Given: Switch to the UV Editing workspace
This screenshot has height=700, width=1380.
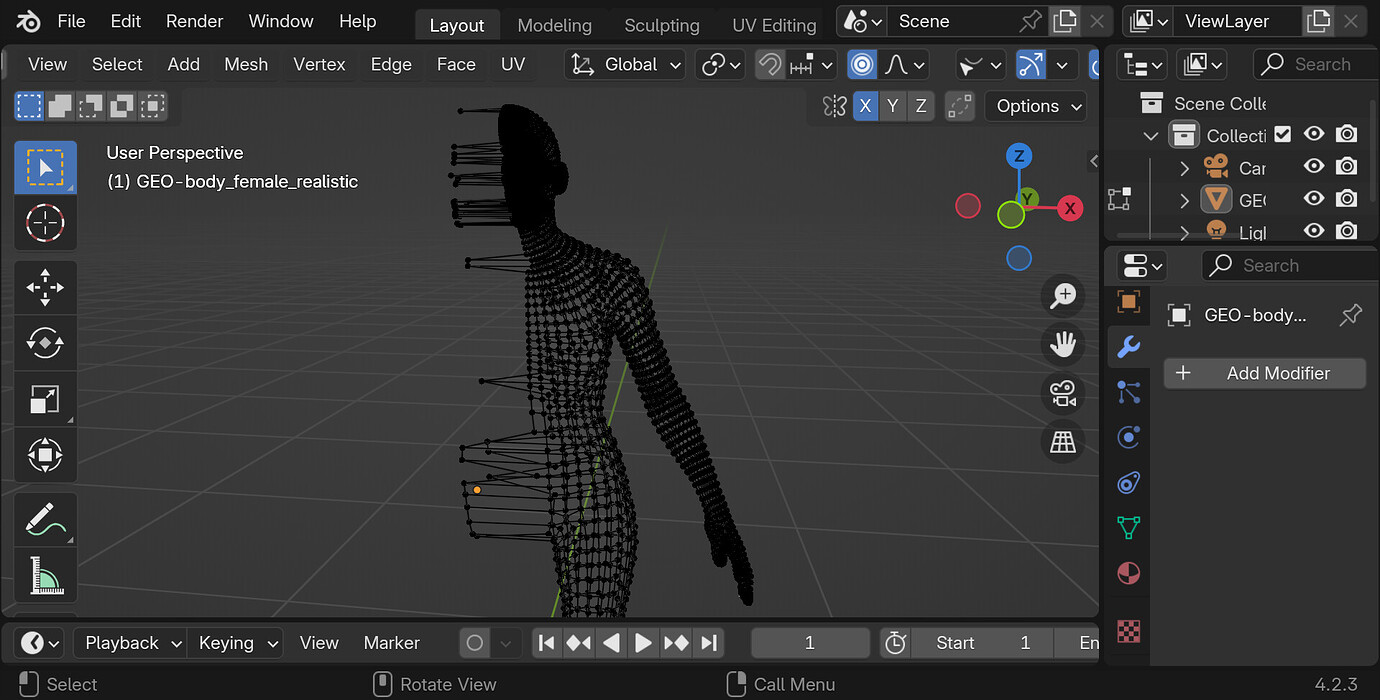Looking at the screenshot, I should click(x=773, y=25).
